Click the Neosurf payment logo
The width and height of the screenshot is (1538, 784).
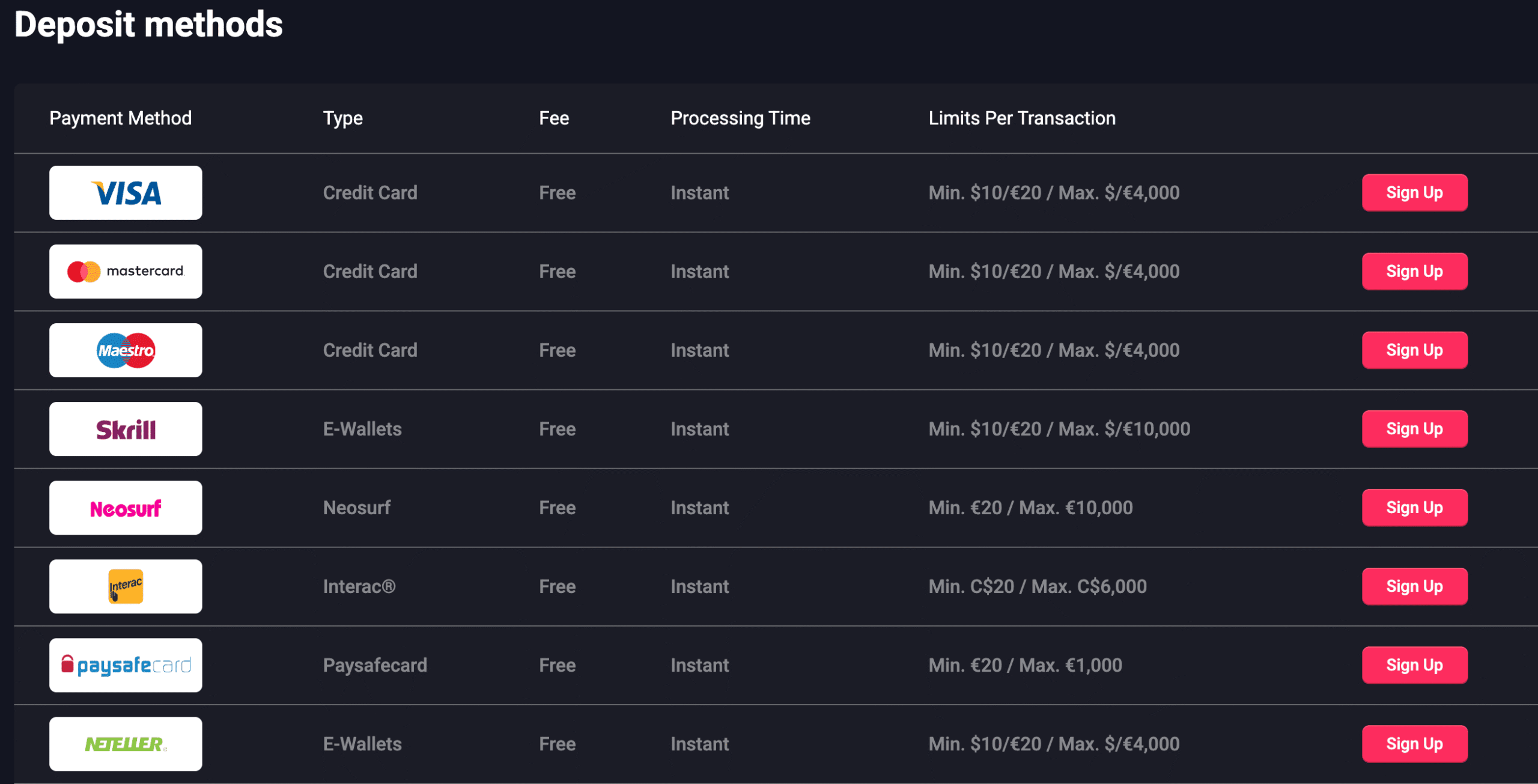coord(126,508)
